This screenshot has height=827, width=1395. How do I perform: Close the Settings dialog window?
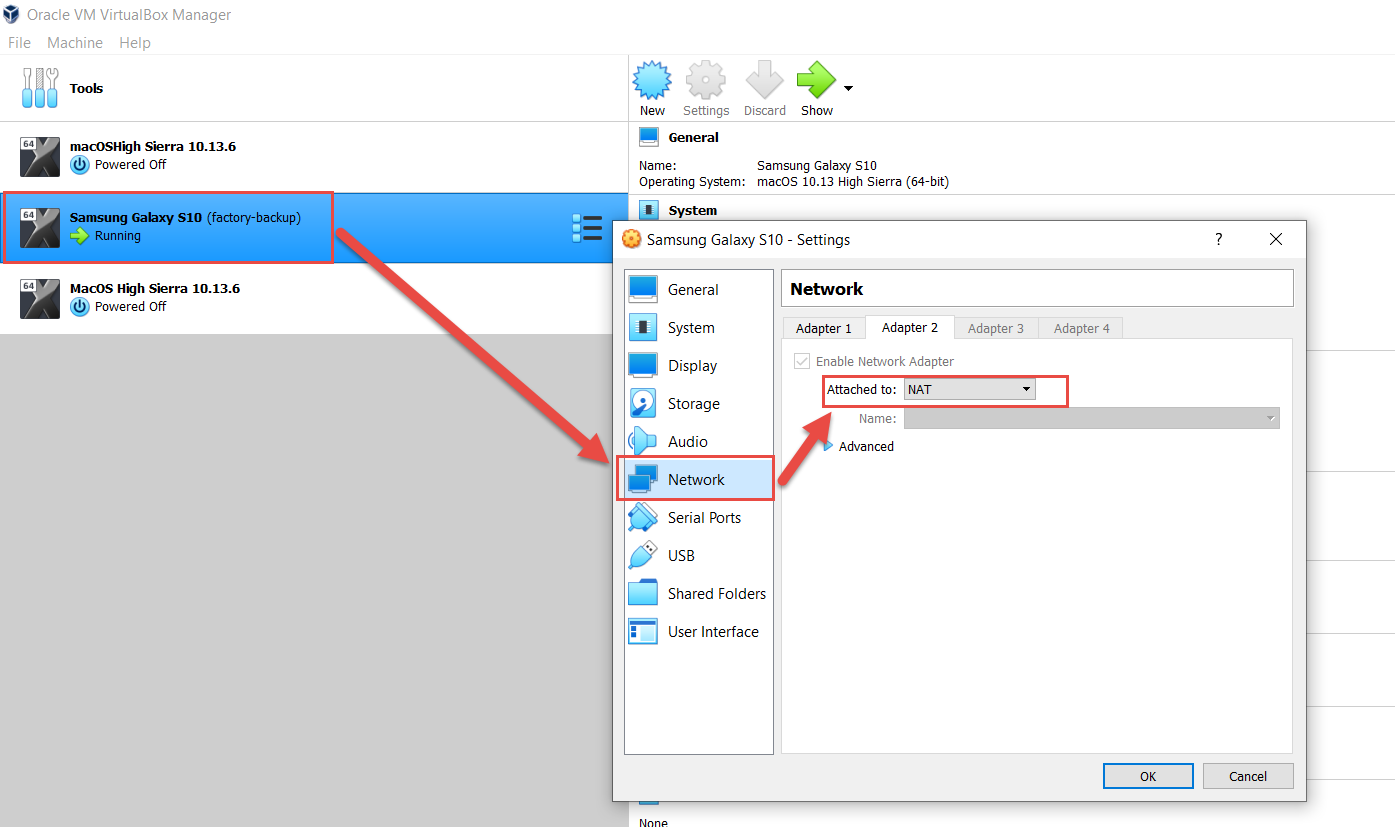pyautogui.click(x=1275, y=239)
